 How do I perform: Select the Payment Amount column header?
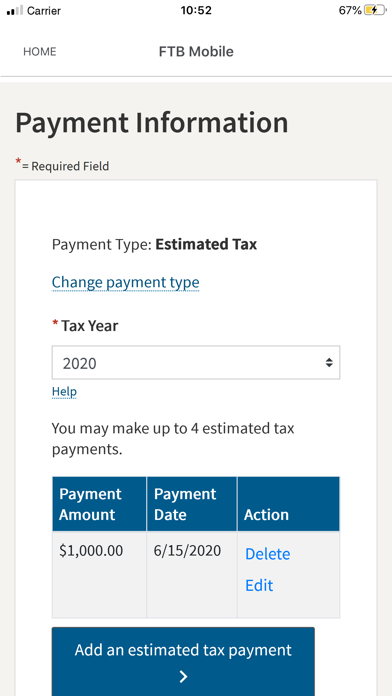point(99,504)
